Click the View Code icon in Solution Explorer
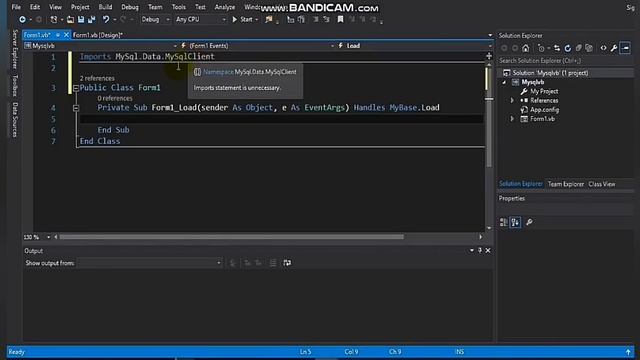 603,48
